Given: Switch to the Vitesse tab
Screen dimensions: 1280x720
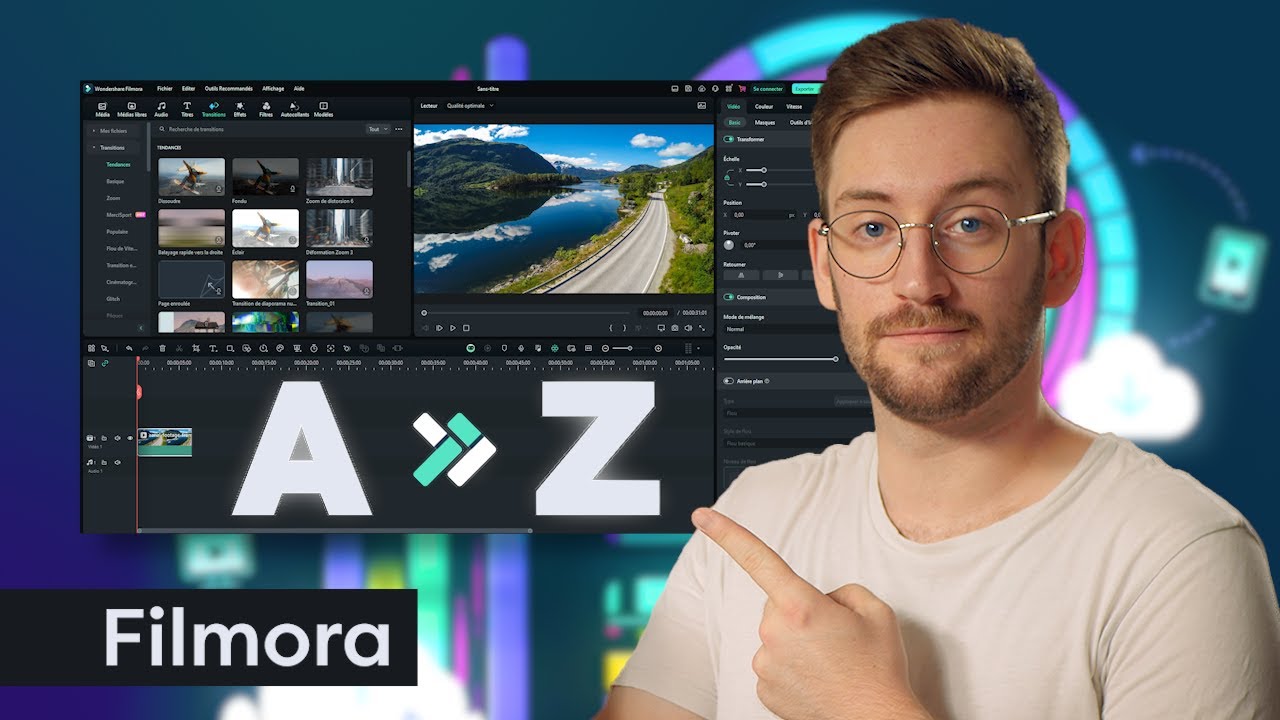Looking at the screenshot, I should tap(794, 106).
